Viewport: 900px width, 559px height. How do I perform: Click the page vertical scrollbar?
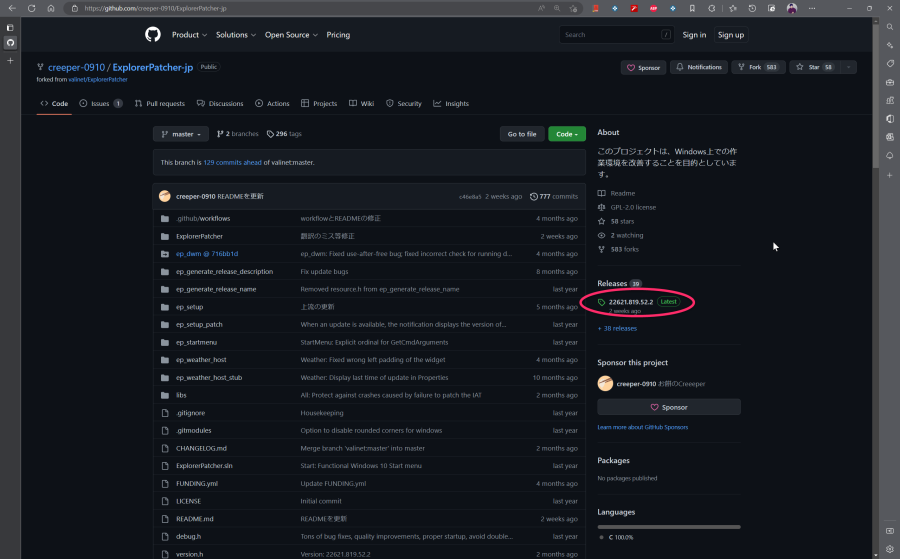tap(875, 95)
